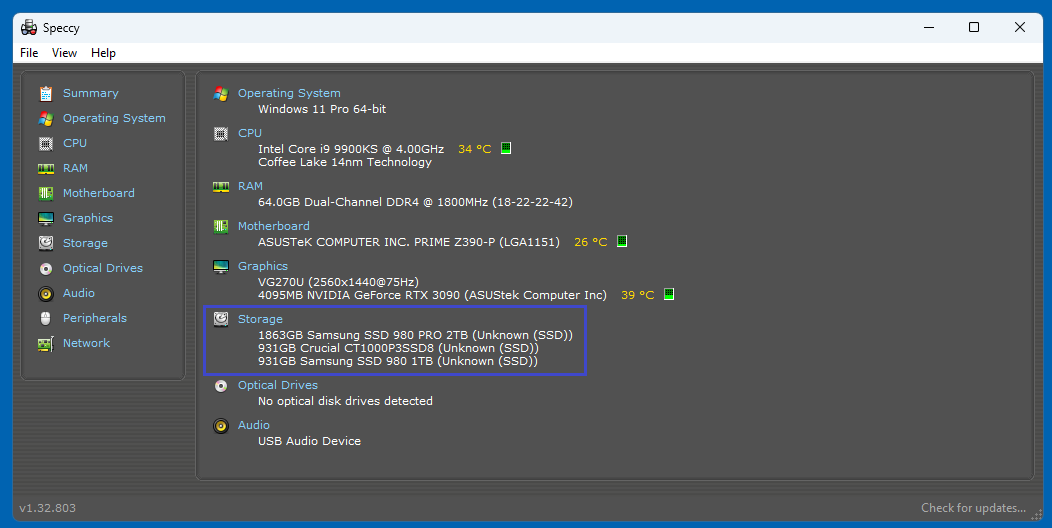1052x528 pixels.
Task: Click the ASUSTeK PRIME Z390-P motherboard text
Action: (409, 242)
